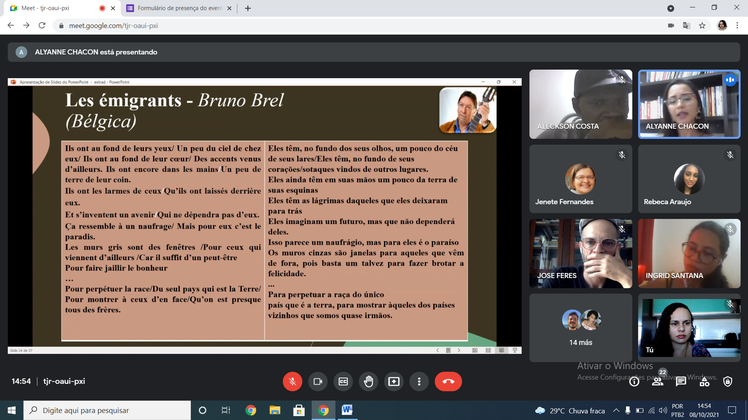The width and height of the screenshot is (748, 420).
Task: Go to next slide in PowerPoint status bar
Action: (459, 350)
